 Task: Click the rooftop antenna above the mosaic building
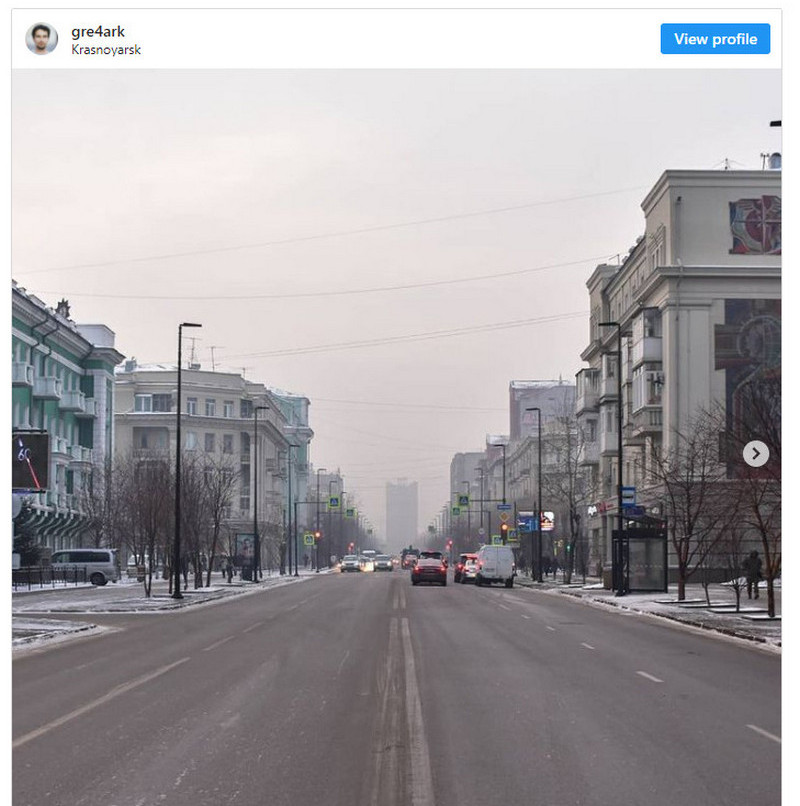click(726, 164)
